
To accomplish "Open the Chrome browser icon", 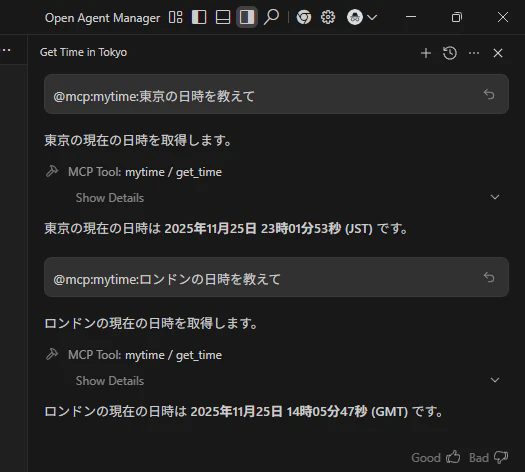I will tap(304, 17).
